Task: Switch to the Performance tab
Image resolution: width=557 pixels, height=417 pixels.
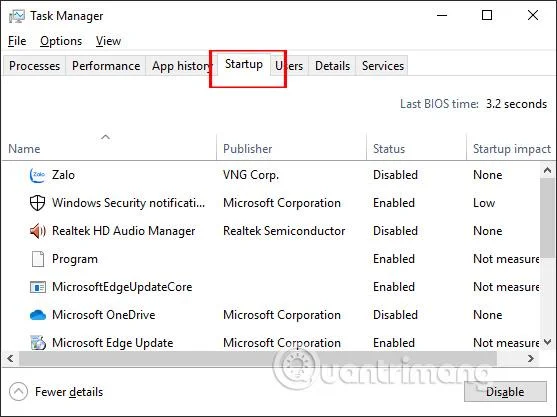Action: click(x=106, y=66)
